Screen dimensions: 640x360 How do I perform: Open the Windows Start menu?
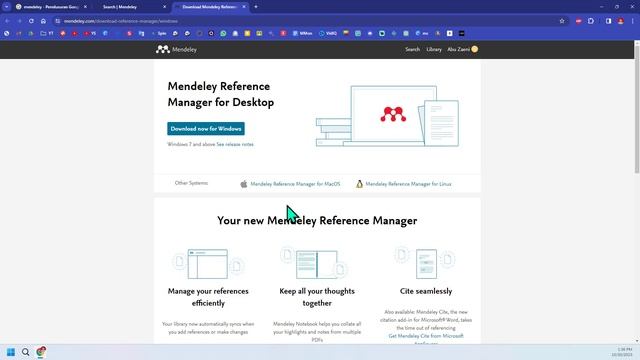11,352
